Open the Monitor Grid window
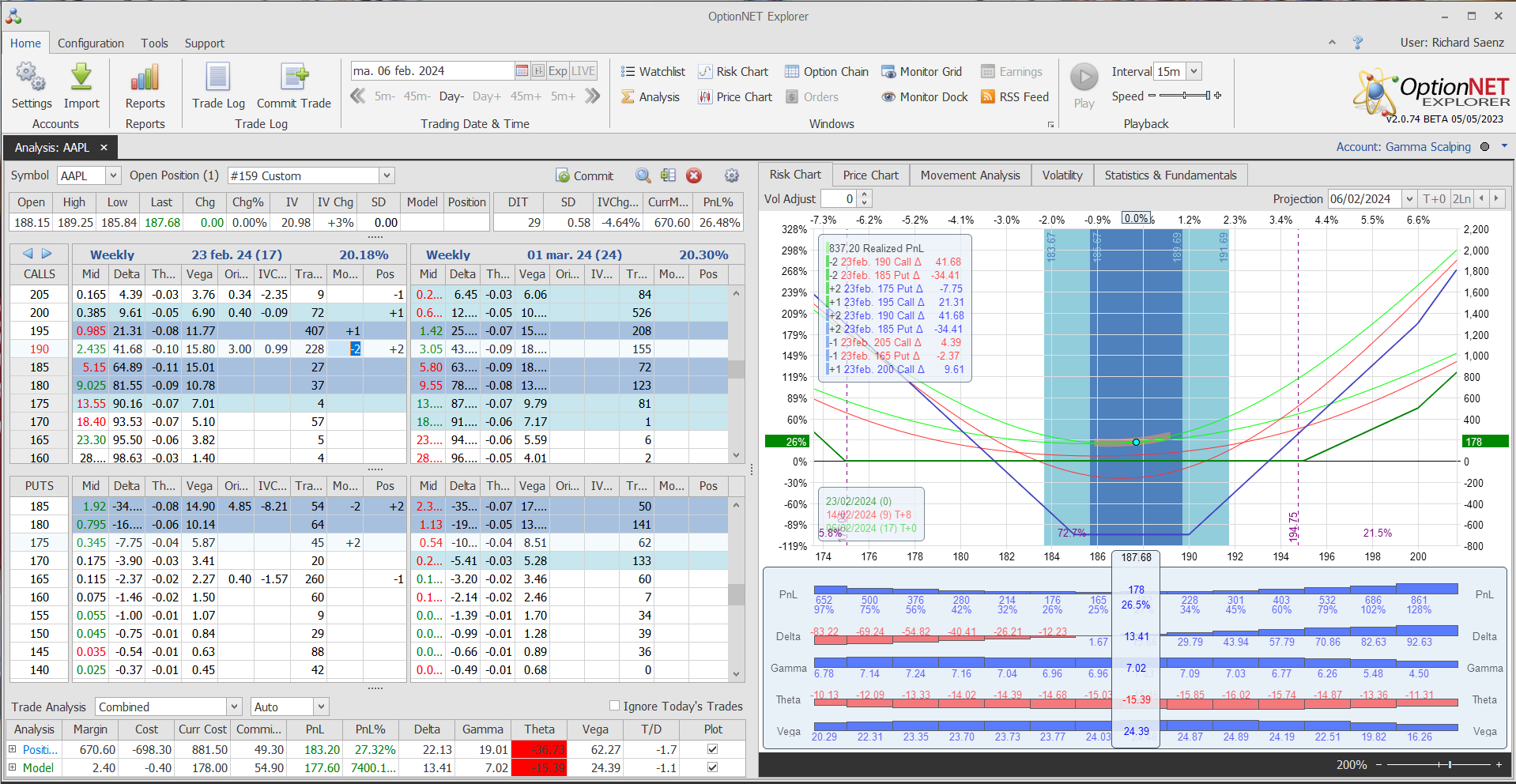Viewport: 1516px width, 784px height. click(x=922, y=72)
